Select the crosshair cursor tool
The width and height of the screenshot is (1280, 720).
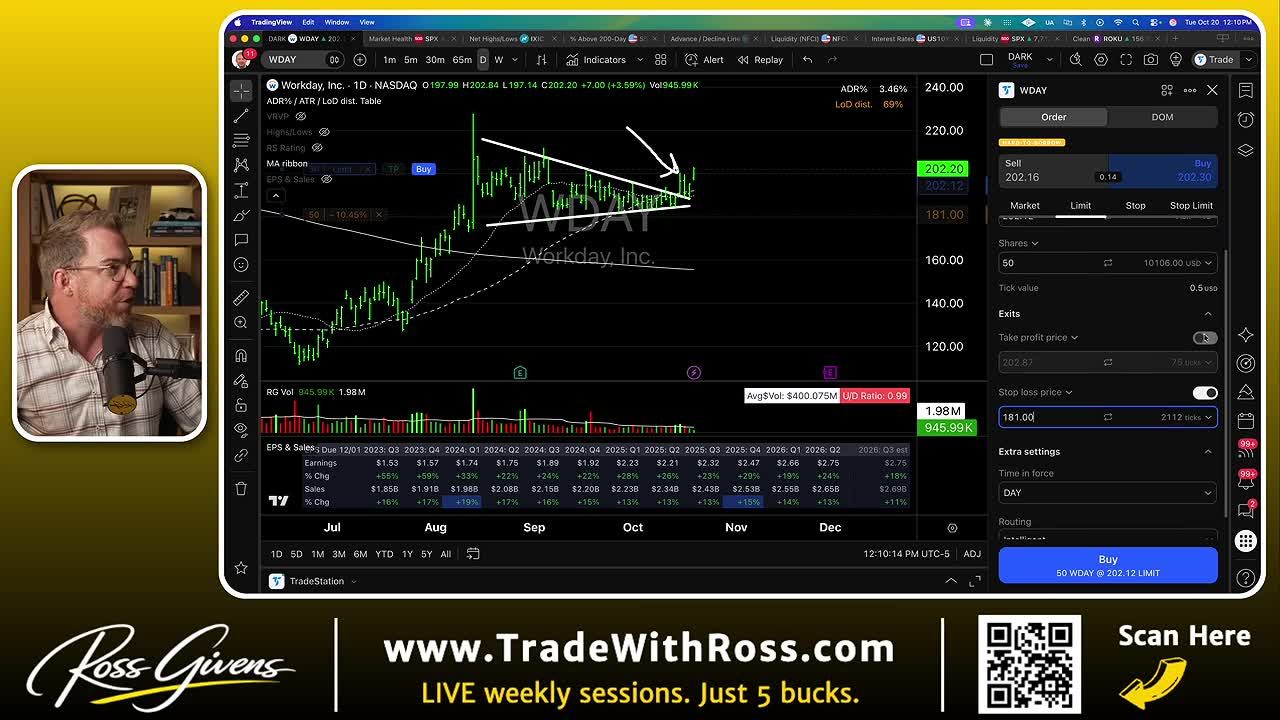(x=241, y=91)
